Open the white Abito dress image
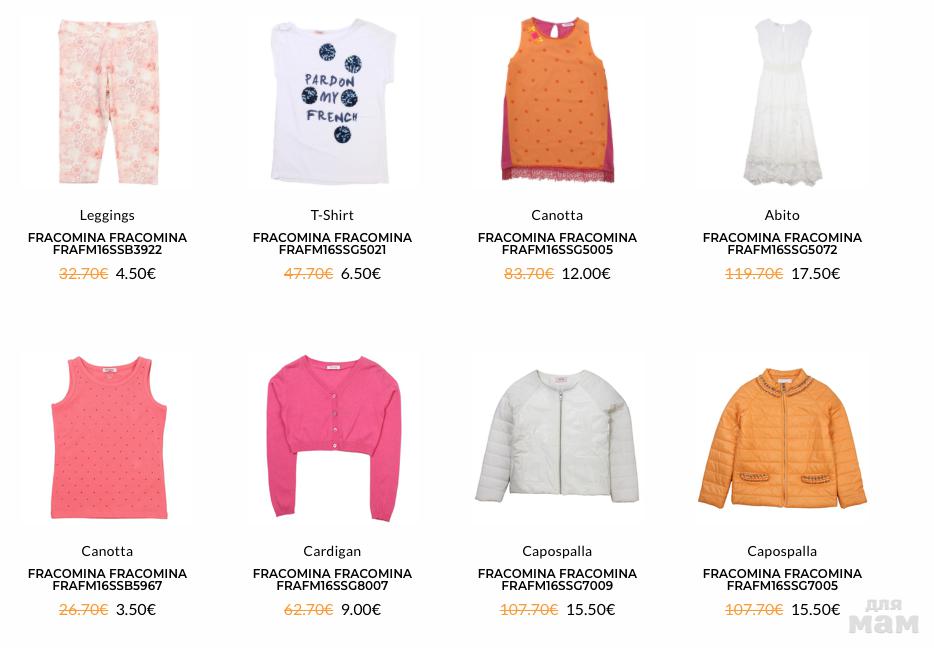Image resolution: width=934 pixels, height=648 pixels. [x=782, y=102]
